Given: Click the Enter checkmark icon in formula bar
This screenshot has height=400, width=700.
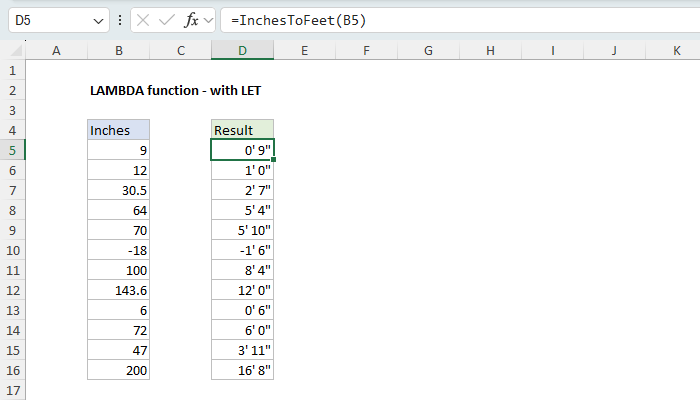Looking at the screenshot, I should click(x=167, y=20).
